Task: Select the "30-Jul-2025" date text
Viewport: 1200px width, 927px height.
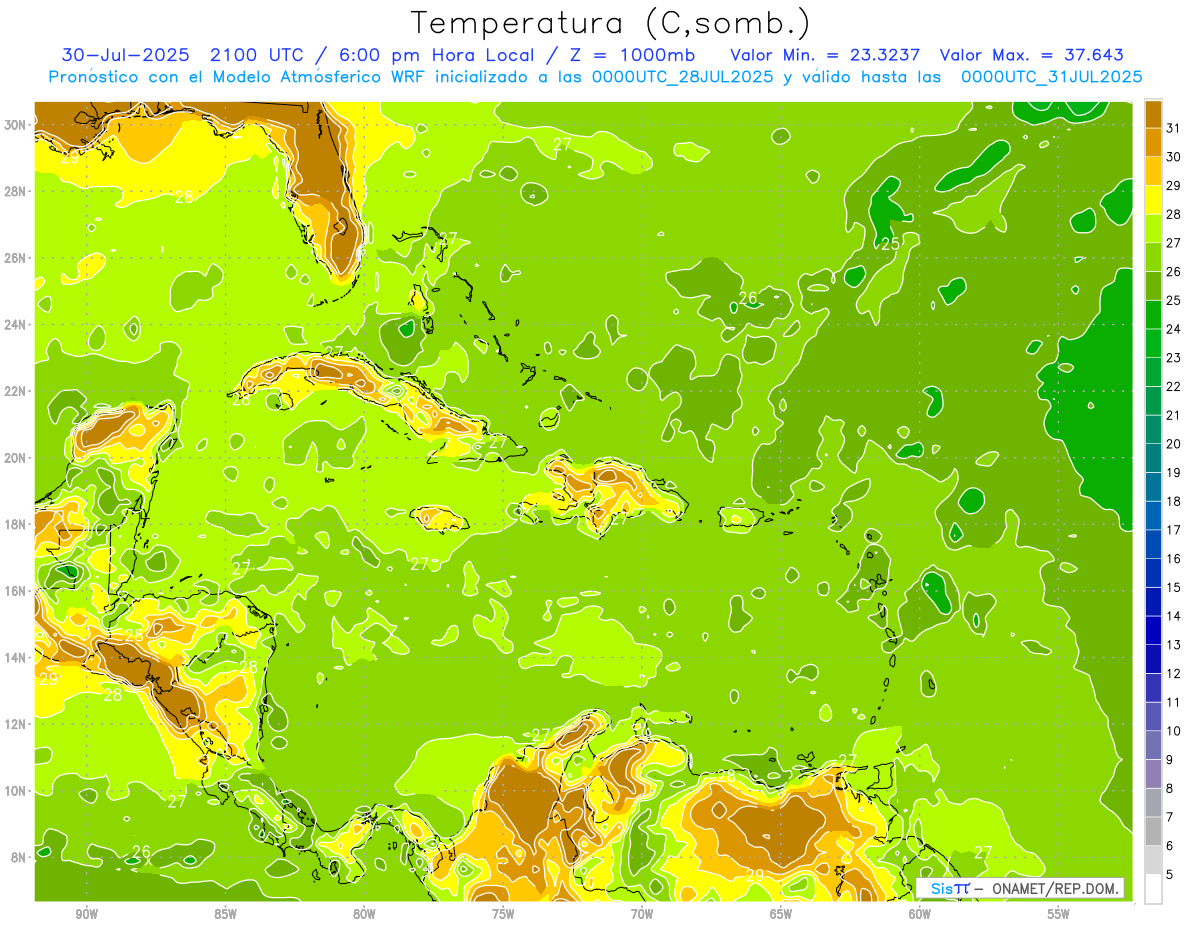Action: tap(124, 55)
